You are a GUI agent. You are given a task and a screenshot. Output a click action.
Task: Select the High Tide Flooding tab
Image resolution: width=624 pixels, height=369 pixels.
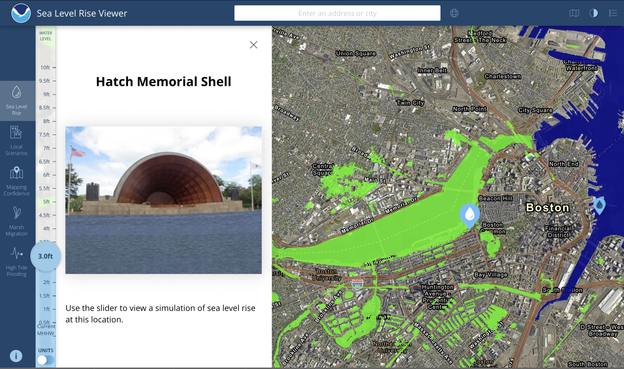point(17,262)
